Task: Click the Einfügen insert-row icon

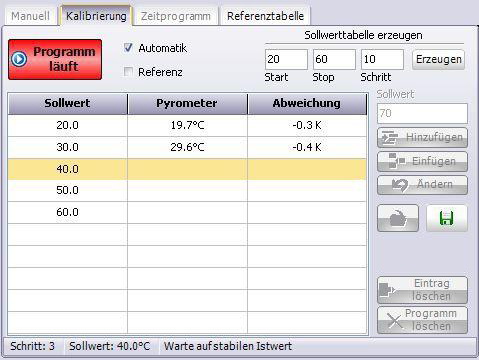Action: click(397, 161)
